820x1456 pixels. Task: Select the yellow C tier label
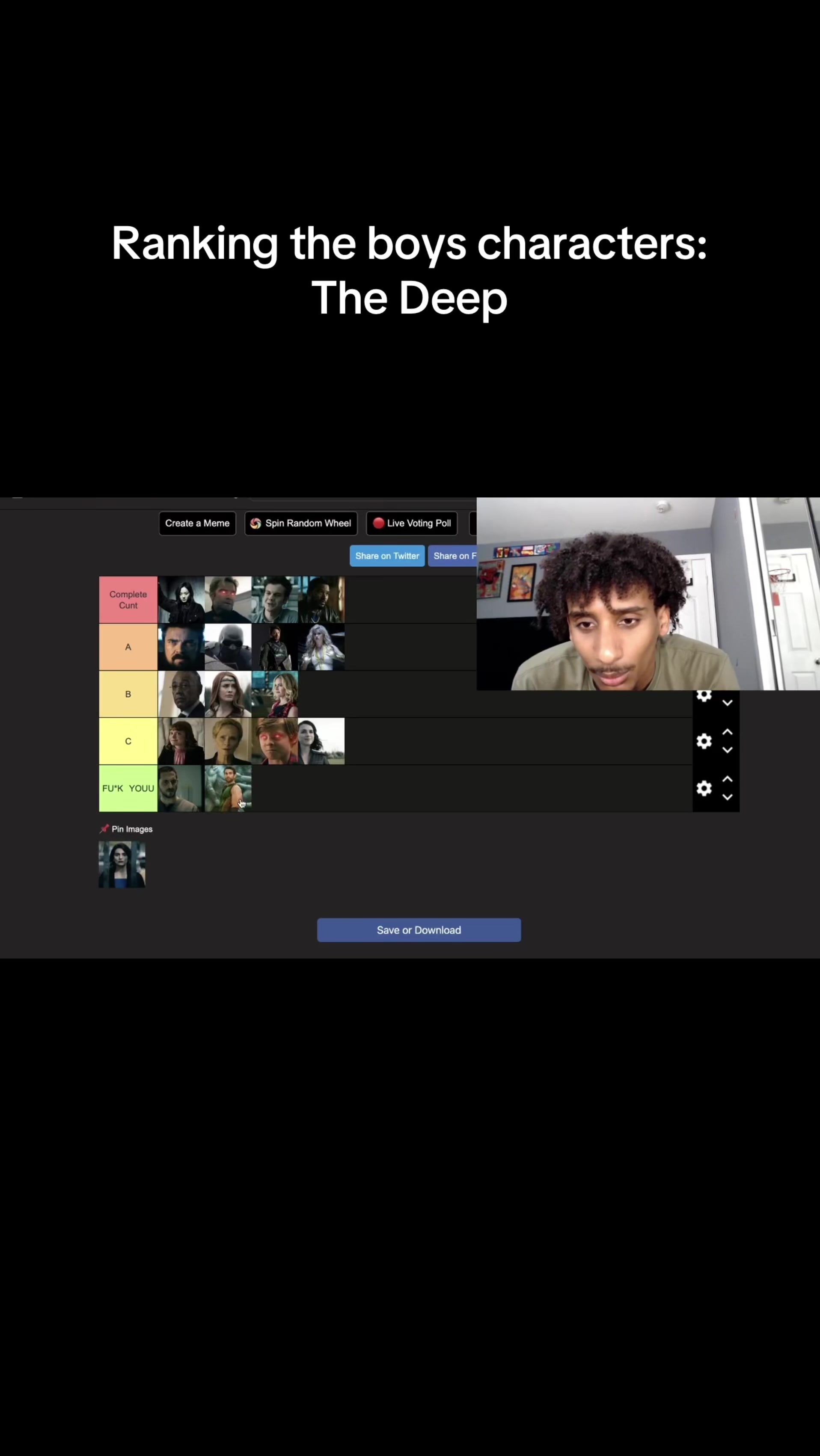128,741
